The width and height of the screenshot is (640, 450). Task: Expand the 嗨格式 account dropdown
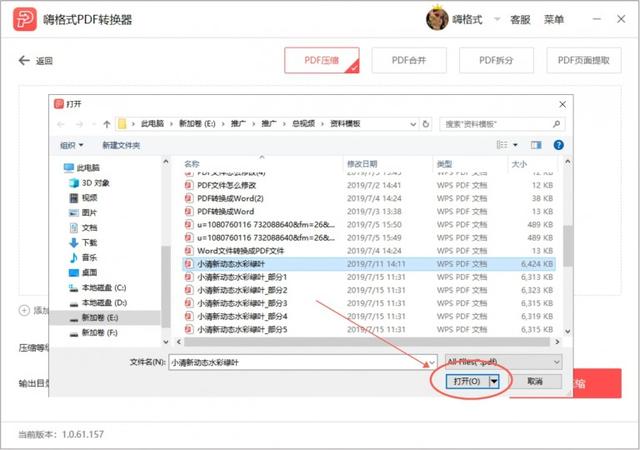tap(497, 19)
